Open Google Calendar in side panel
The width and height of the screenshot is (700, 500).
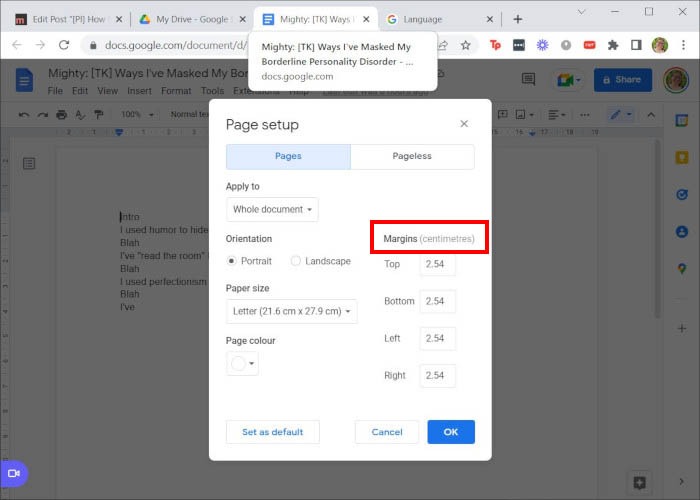point(682,120)
